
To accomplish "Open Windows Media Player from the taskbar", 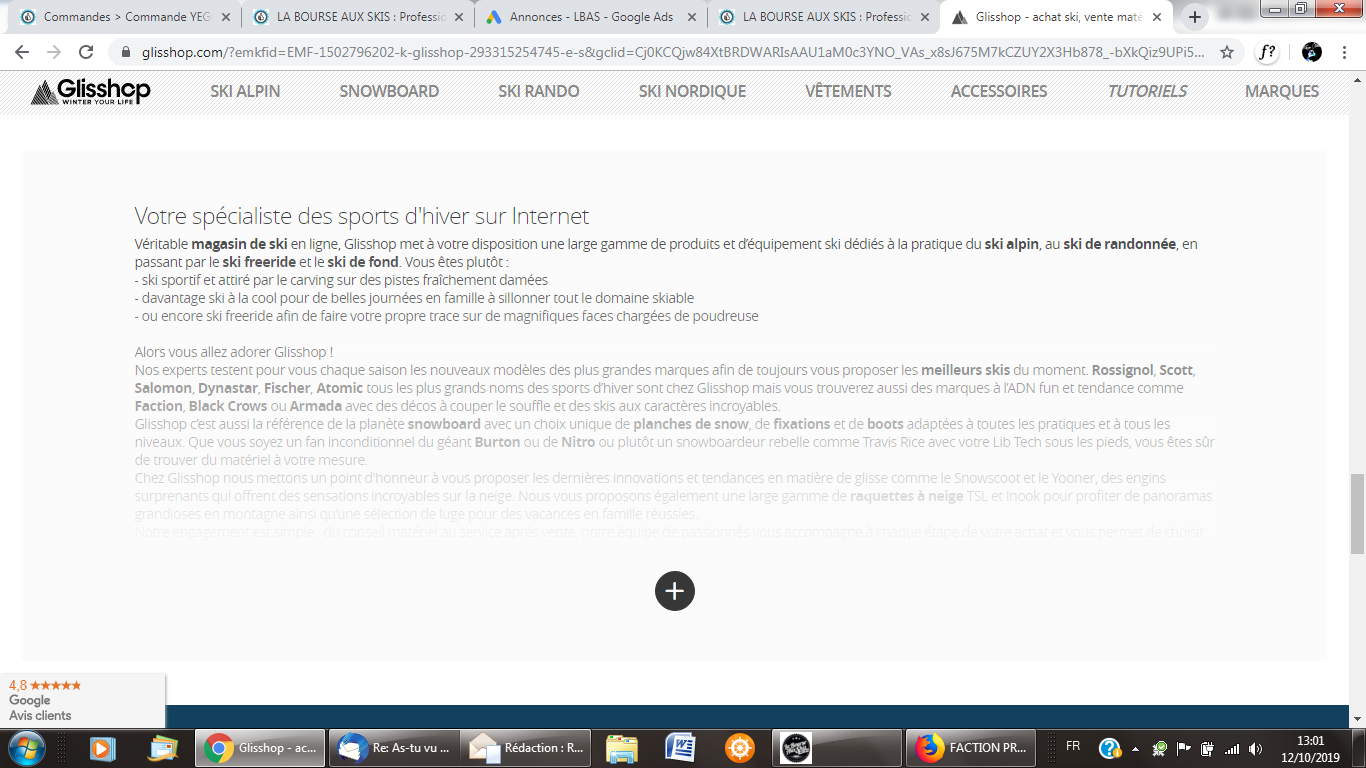I will pyautogui.click(x=102, y=747).
